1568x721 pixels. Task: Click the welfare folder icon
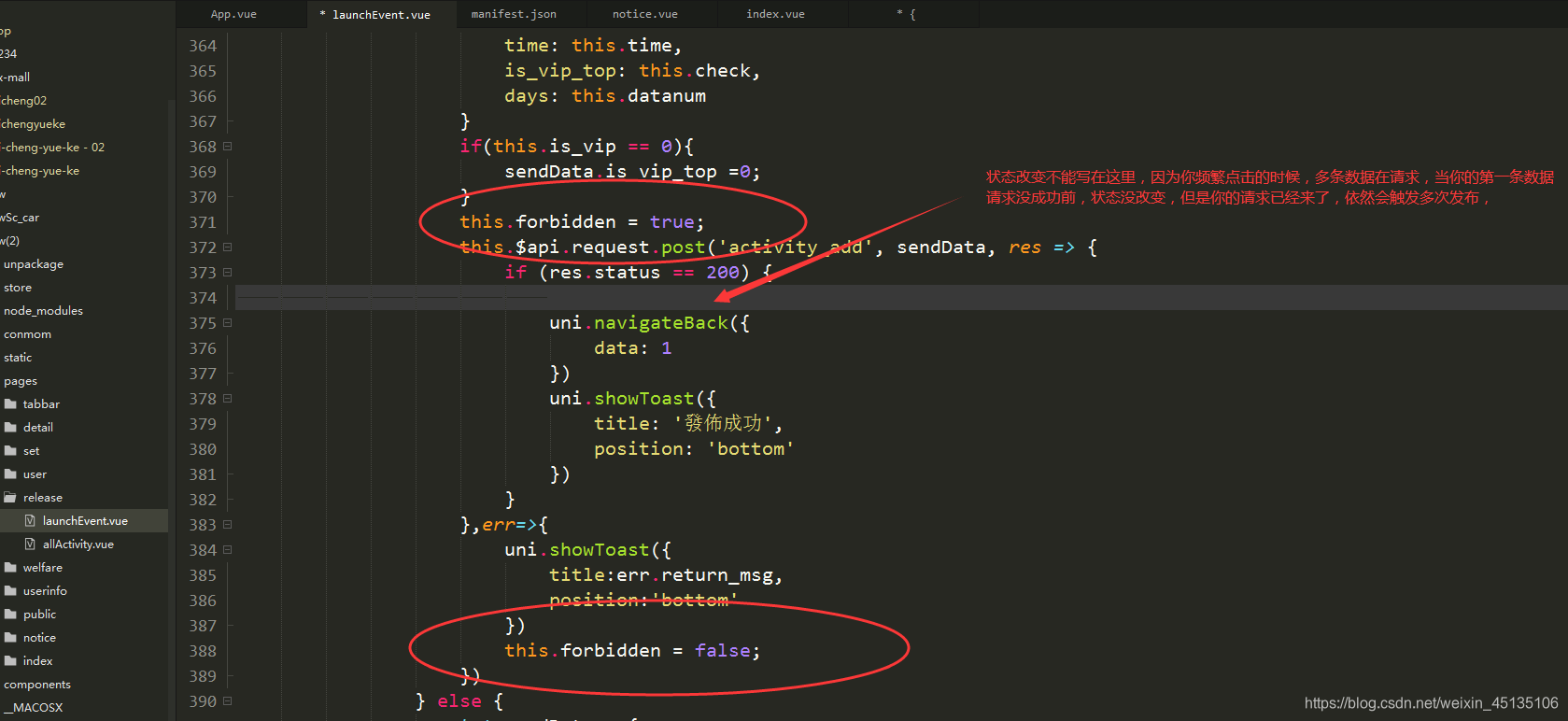pyautogui.click(x=10, y=568)
